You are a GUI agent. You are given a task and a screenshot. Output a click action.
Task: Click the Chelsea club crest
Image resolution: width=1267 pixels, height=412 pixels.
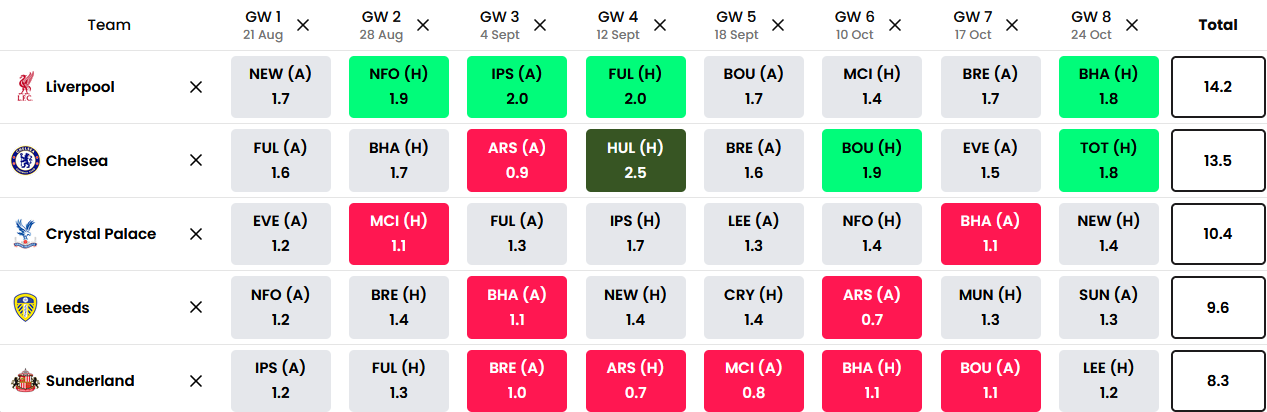click(x=24, y=160)
